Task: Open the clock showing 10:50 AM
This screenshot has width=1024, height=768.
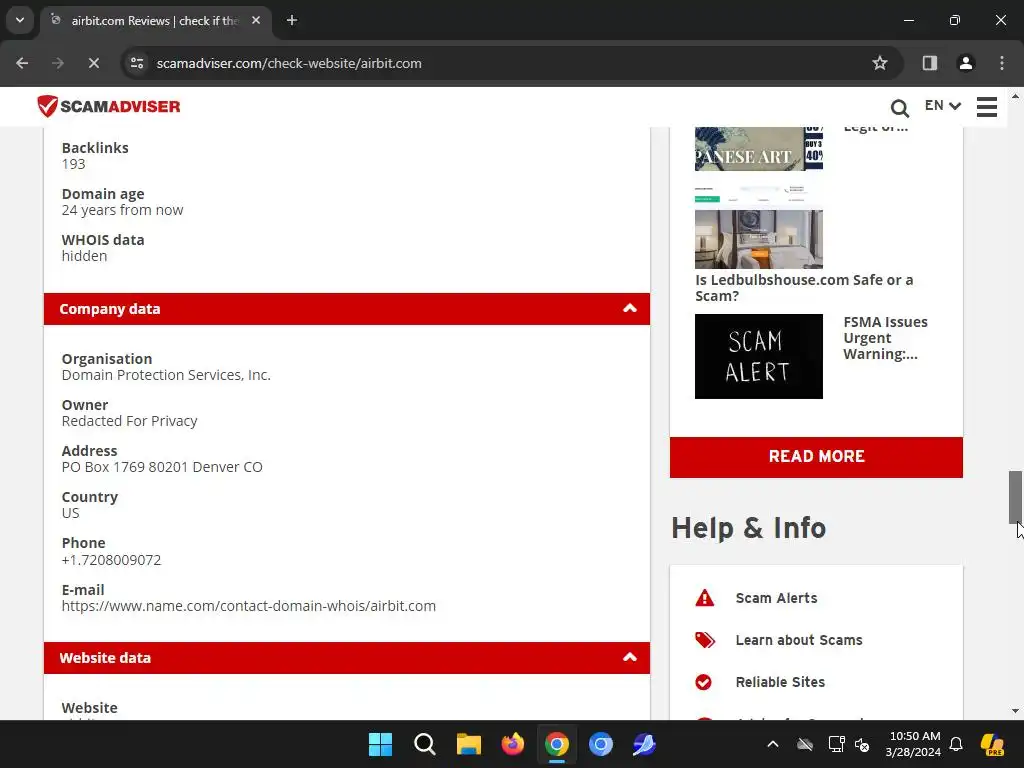Action: (914, 744)
